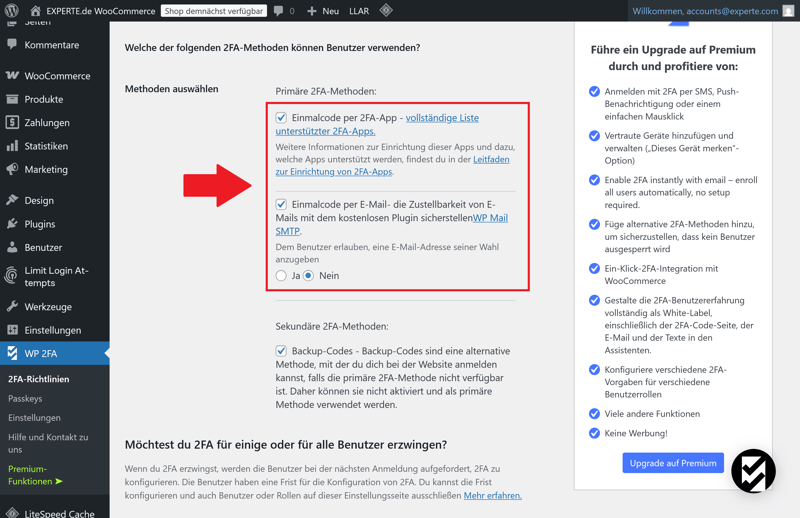Click the LiteSpeed Cache sidebar icon
Image resolution: width=800 pixels, height=518 pixels.
tap(12, 513)
